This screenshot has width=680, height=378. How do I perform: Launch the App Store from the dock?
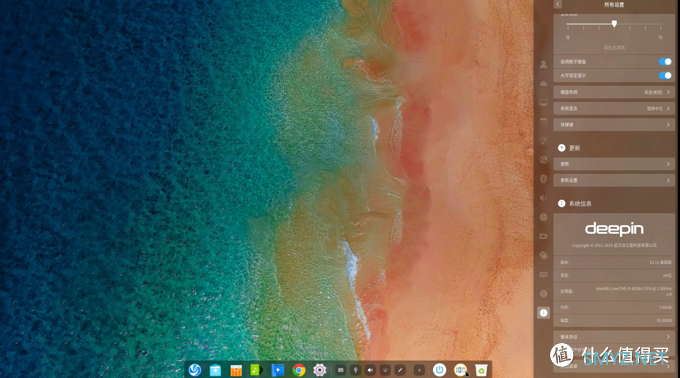[236, 370]
